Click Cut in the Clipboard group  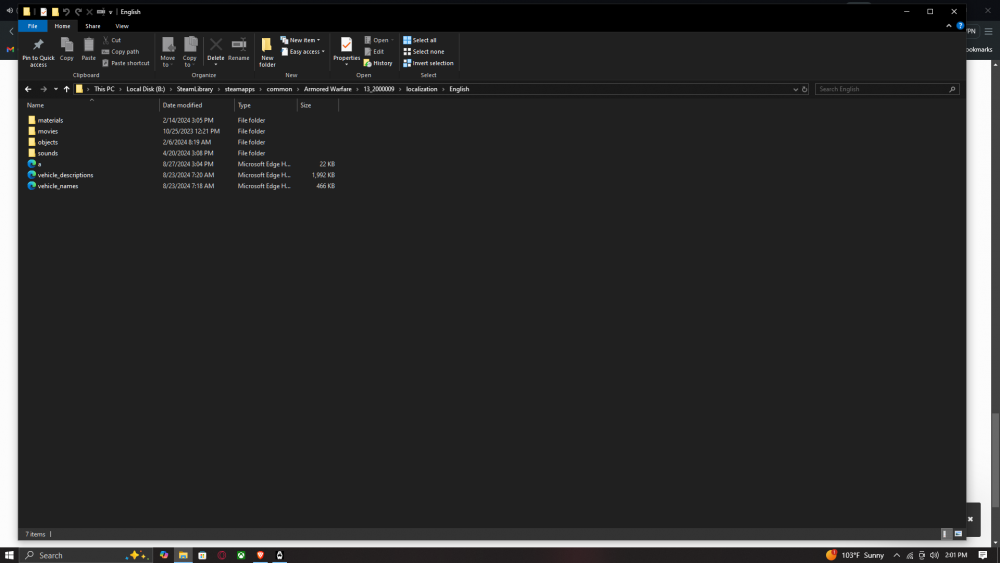click(112, 40)
